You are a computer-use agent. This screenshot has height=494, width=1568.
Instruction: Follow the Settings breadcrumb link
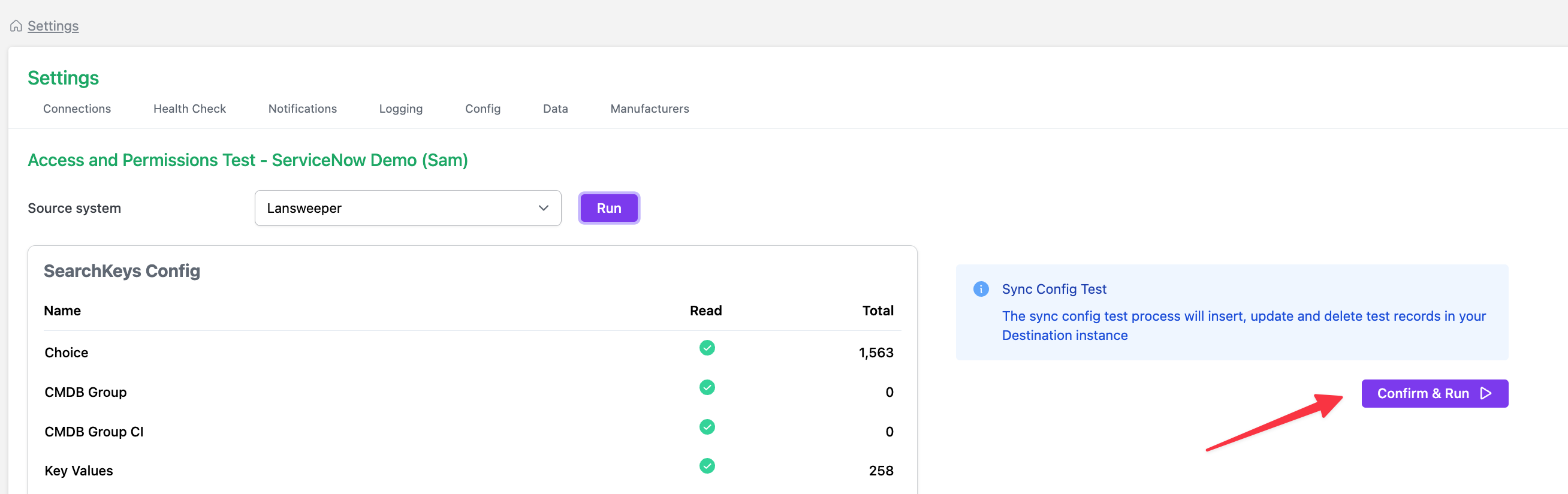tap(53, 26)
